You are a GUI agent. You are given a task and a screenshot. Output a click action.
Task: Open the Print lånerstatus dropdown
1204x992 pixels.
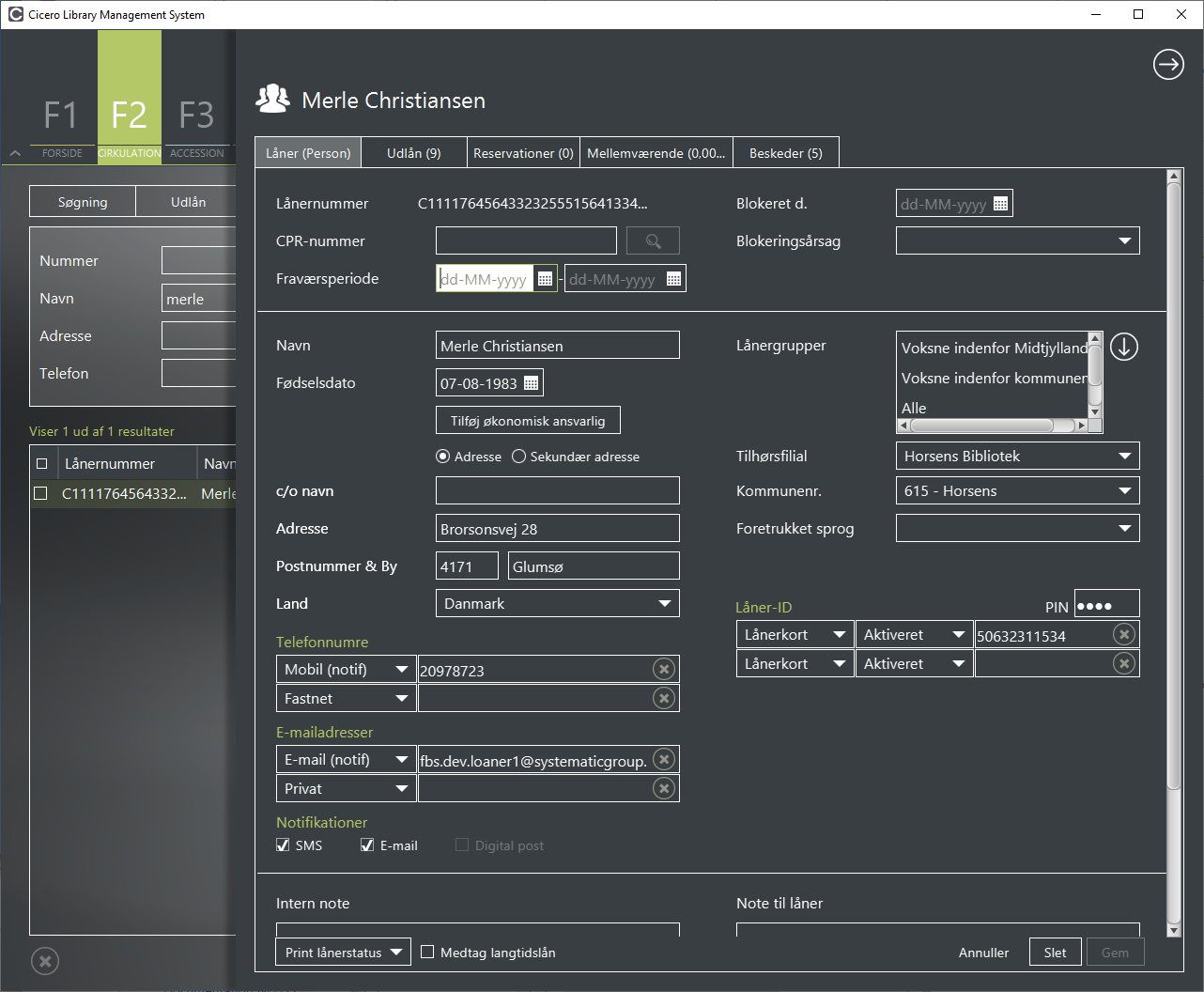(x=344, y=953)
